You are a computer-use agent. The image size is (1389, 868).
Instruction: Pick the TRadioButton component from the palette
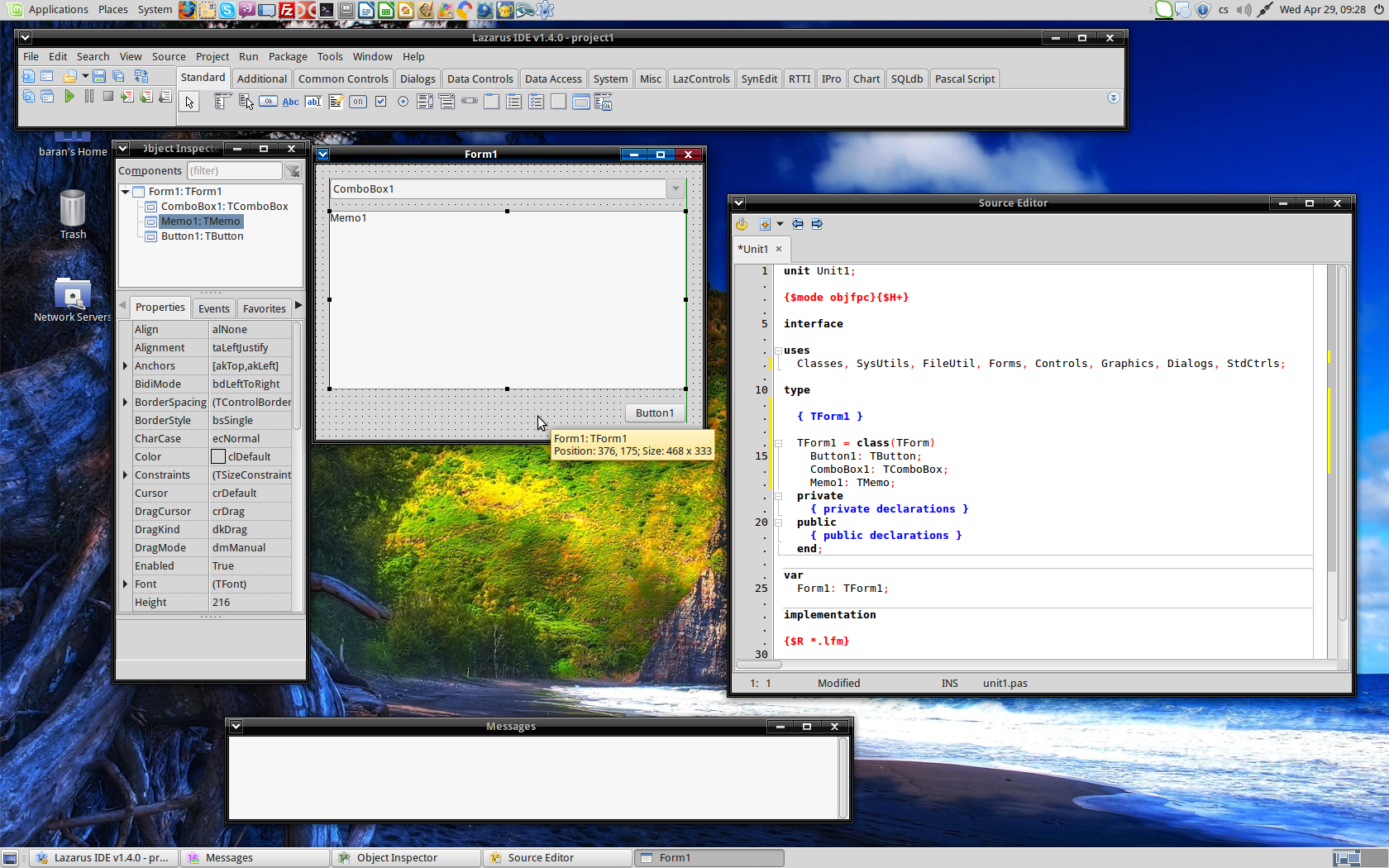(403, 101)
